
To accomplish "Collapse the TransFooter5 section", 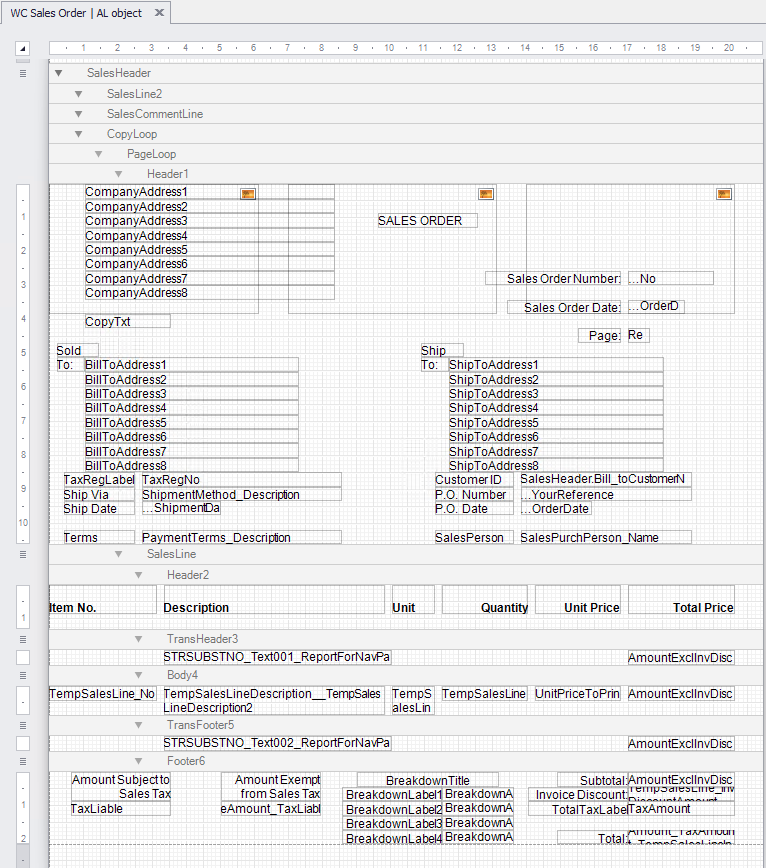I will pyautogui.click(x=138, y=725).
